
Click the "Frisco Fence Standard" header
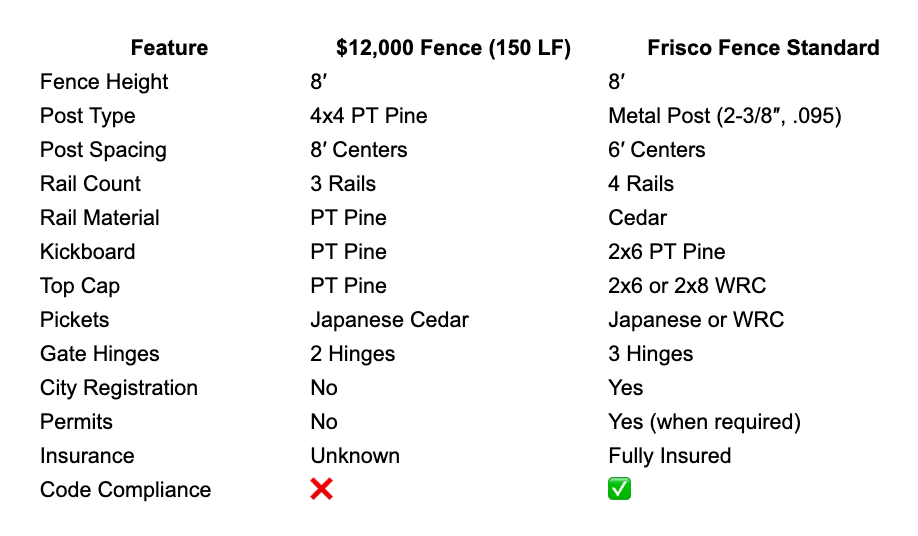coord(763,48)
